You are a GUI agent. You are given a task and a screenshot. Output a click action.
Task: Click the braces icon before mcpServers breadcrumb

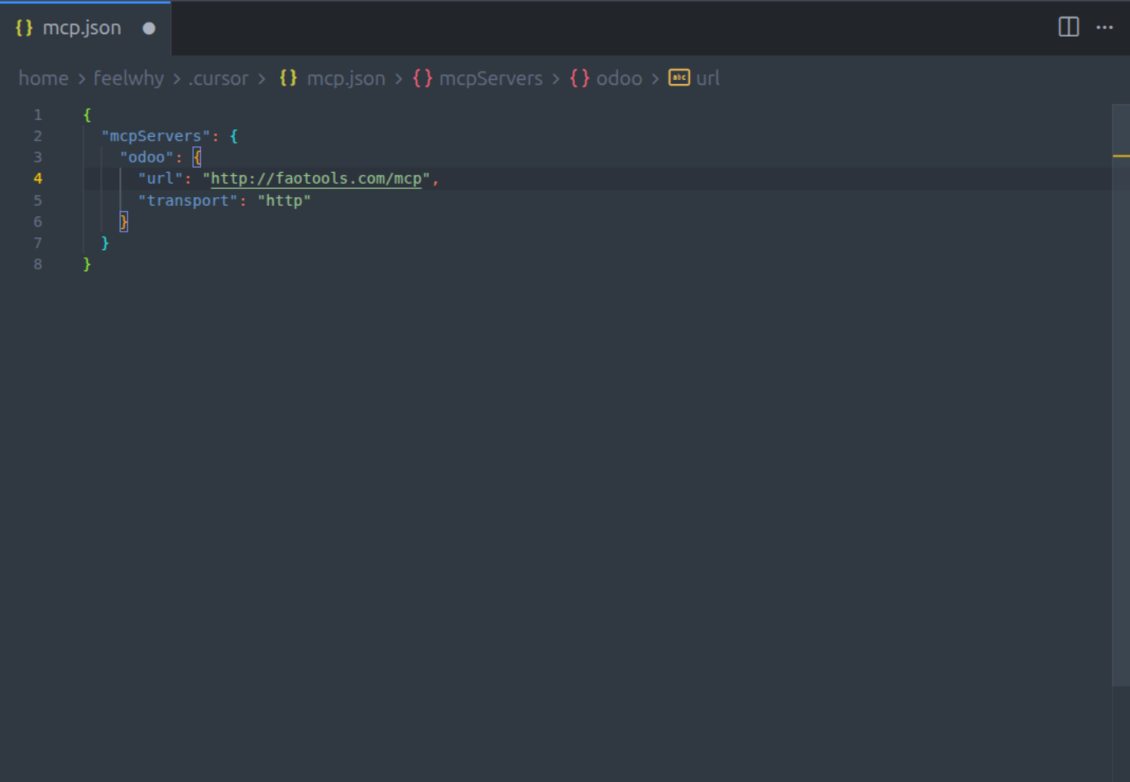pyautogui.click(x=421, y=78)
